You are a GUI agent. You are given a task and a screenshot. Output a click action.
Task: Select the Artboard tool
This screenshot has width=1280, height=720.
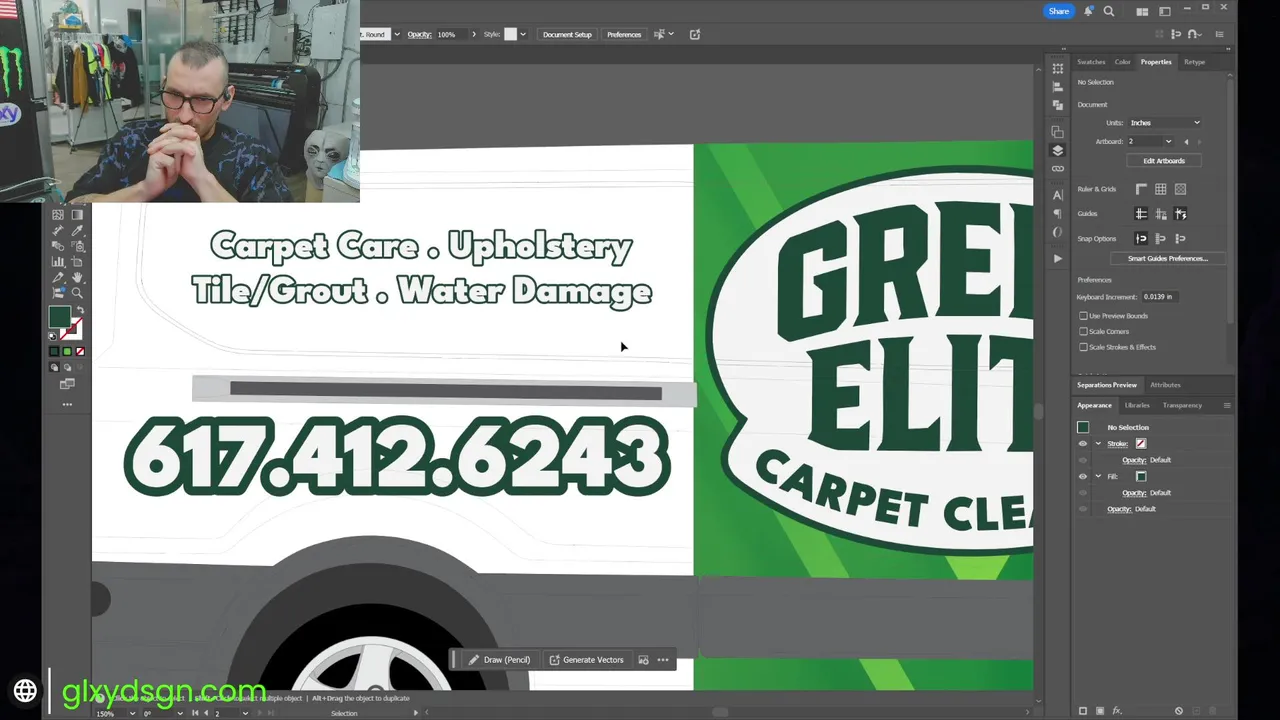[x=77, y=262]
